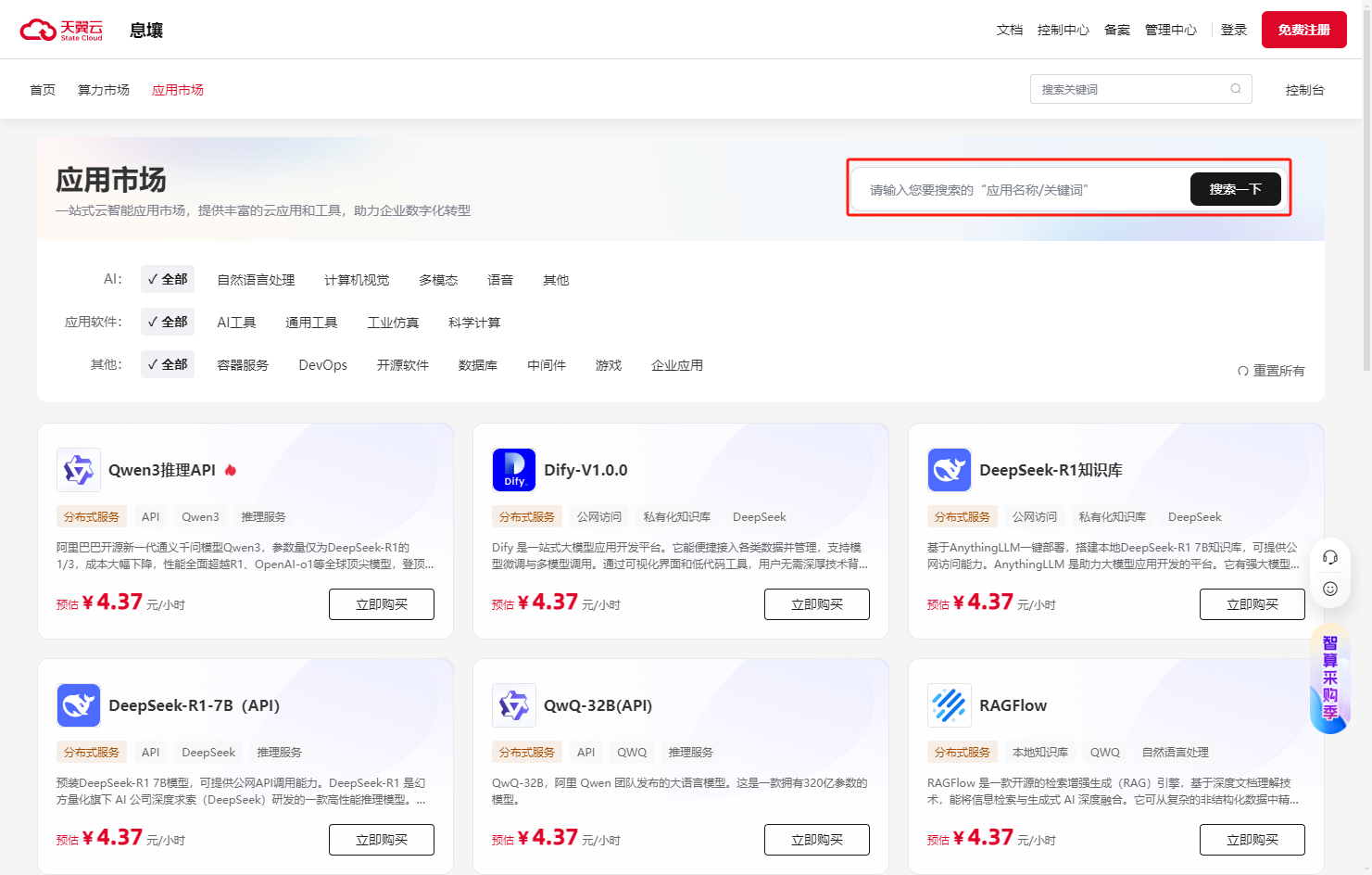The height and width of the screenshot is (875, 1372).
Task: Open the RAGFlow app icon
Action: [950, 705]
